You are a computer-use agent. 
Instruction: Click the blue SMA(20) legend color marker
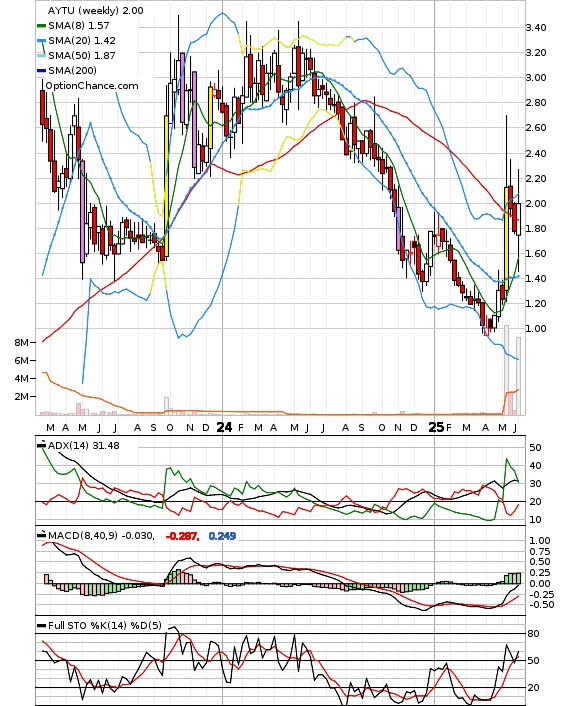pyautogui.click(x=41, y=41)
